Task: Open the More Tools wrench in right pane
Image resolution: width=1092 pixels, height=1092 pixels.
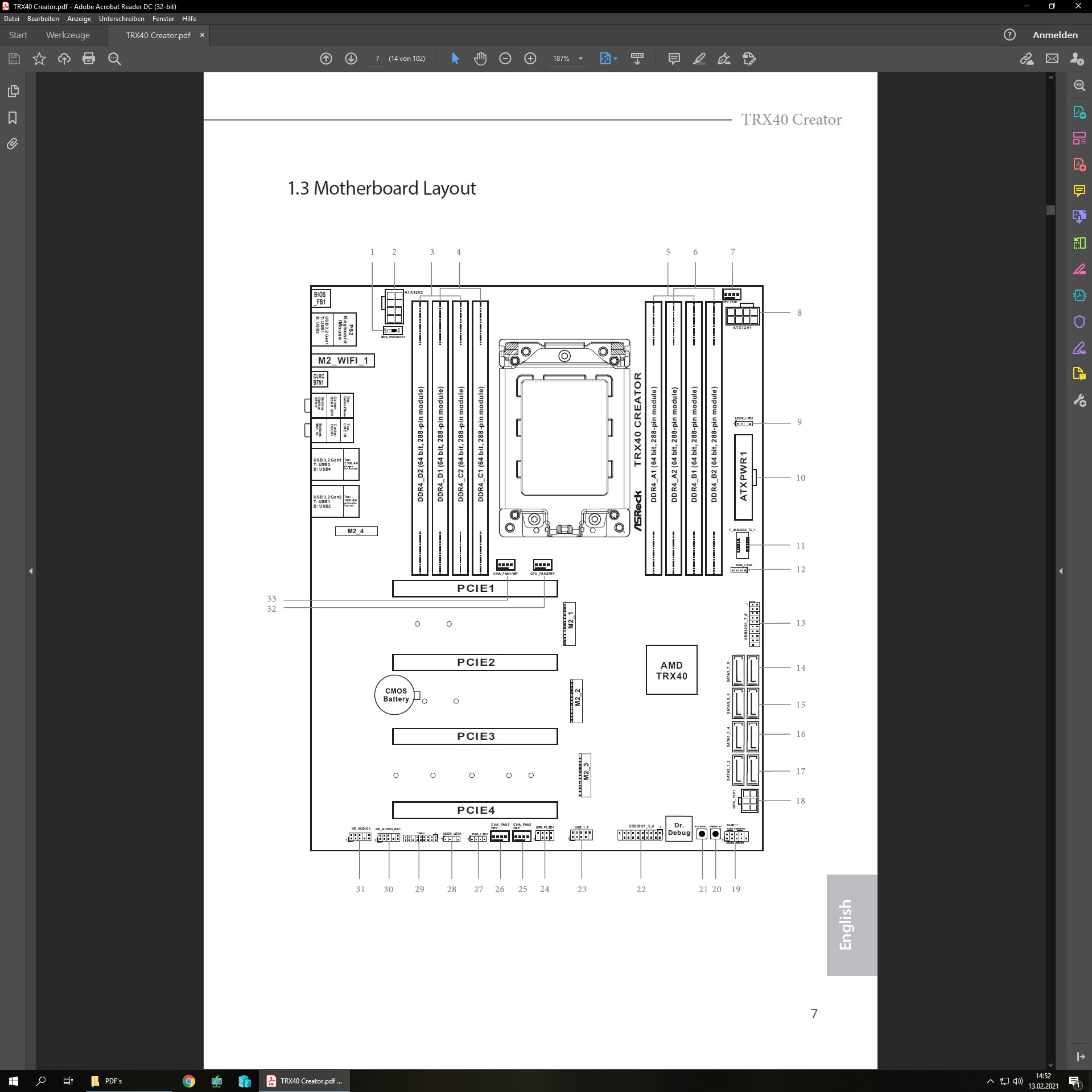Action: click(1079, 401)
